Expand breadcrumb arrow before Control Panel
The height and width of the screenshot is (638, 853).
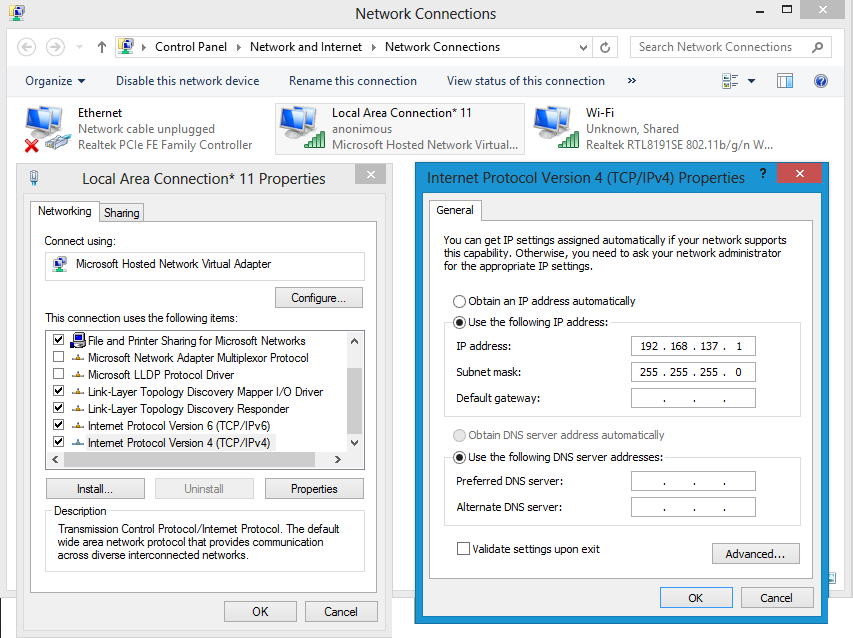144,47
